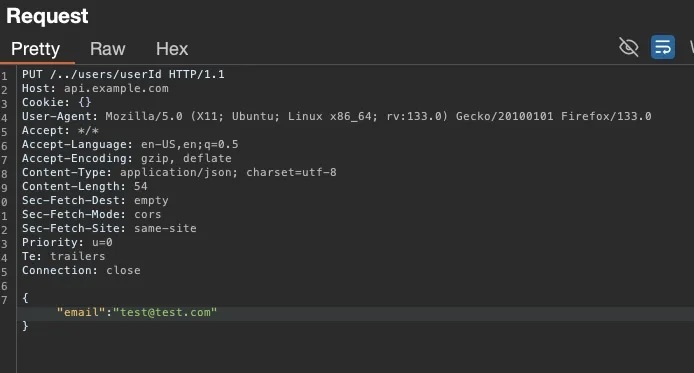Screen dimensions: 694x373
Task: Place cursor in the User-Agent header line
Action: point(336,116)
